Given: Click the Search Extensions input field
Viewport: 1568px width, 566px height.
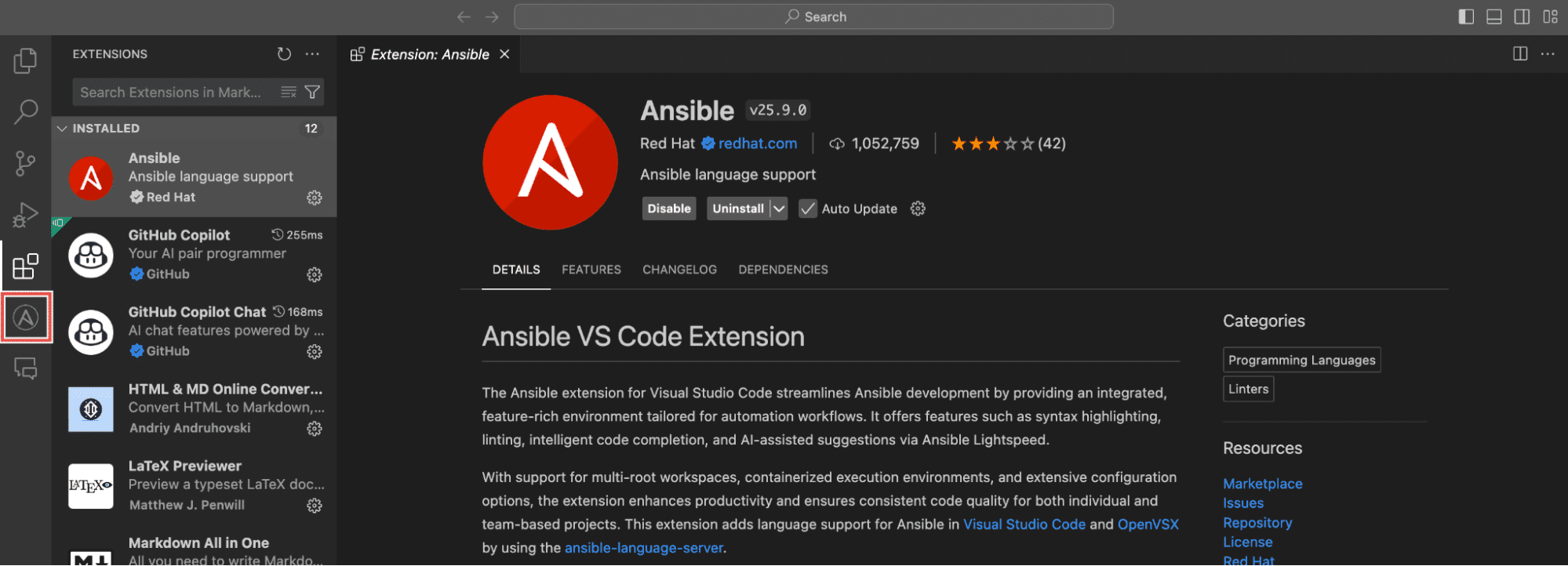Looking at the screenshot, I should pyautogui.click(x=173, y=93).
